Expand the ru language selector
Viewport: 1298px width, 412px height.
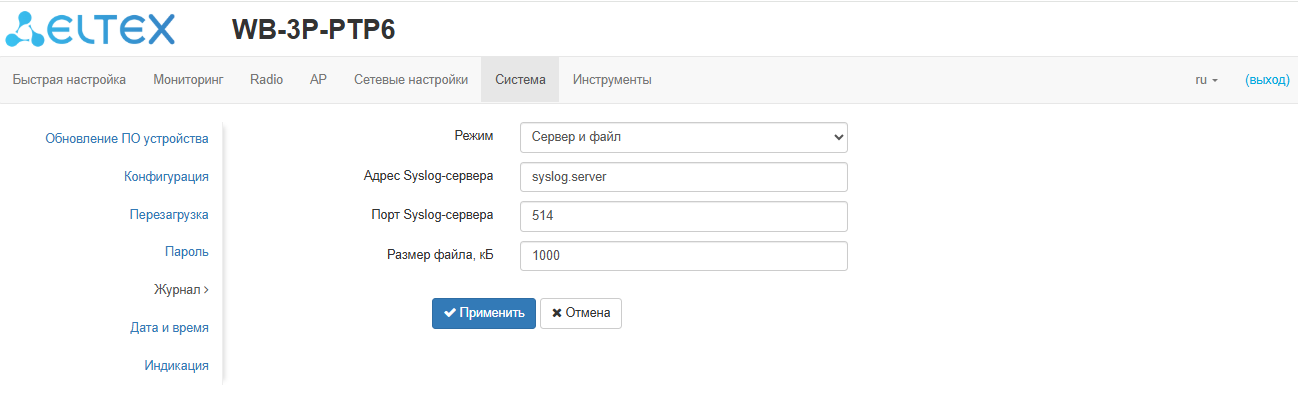(x=1206, y=80)
